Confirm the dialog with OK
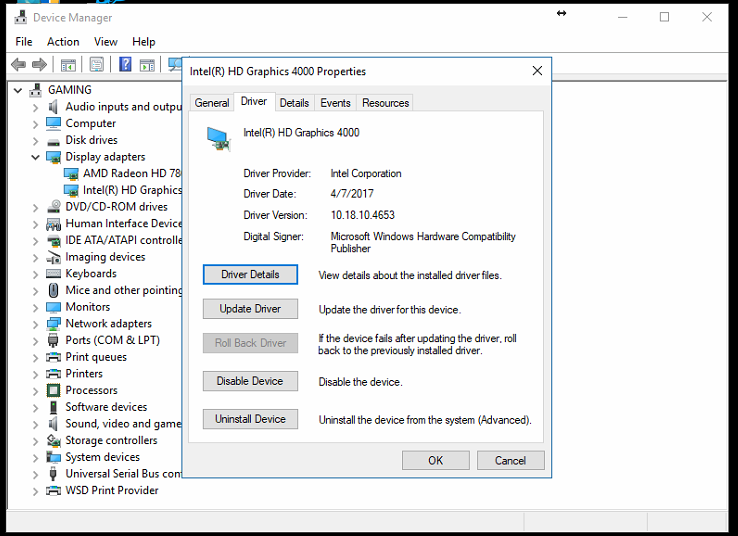The width and height of the screenshot is (738, 536). (x=436, y=460)
